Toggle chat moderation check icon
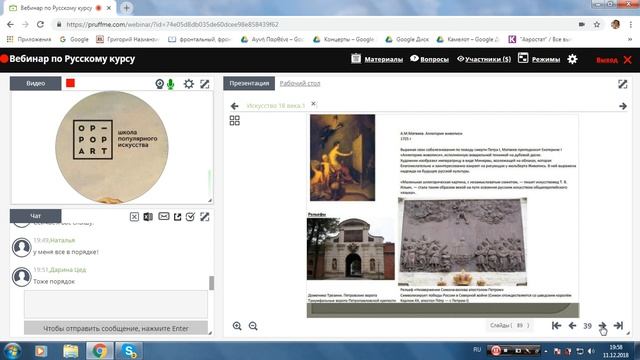This screenshot has width=640, height=360. [190, 217]
